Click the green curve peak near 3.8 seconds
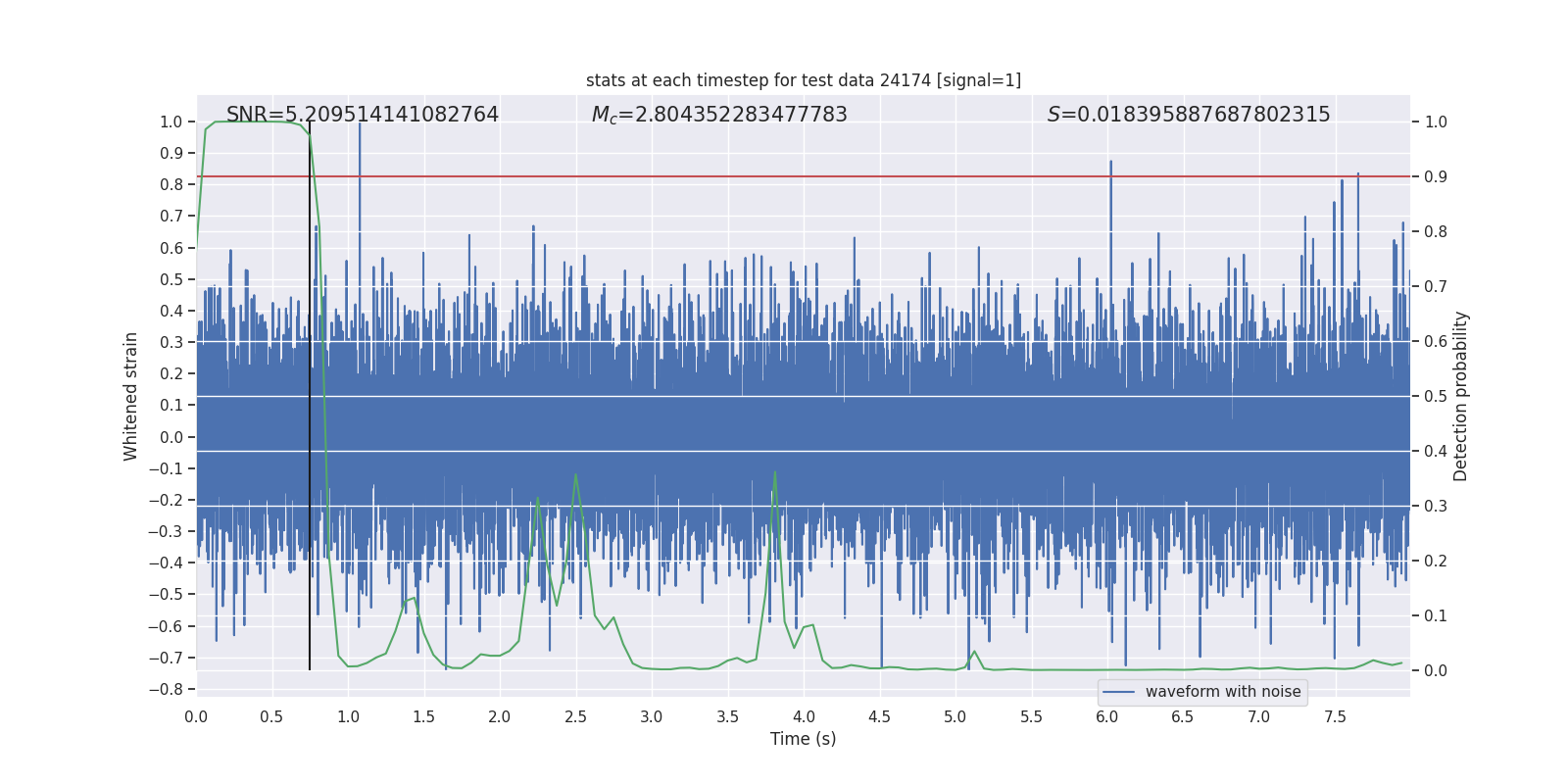1568x784 pixels. [775, 472]
